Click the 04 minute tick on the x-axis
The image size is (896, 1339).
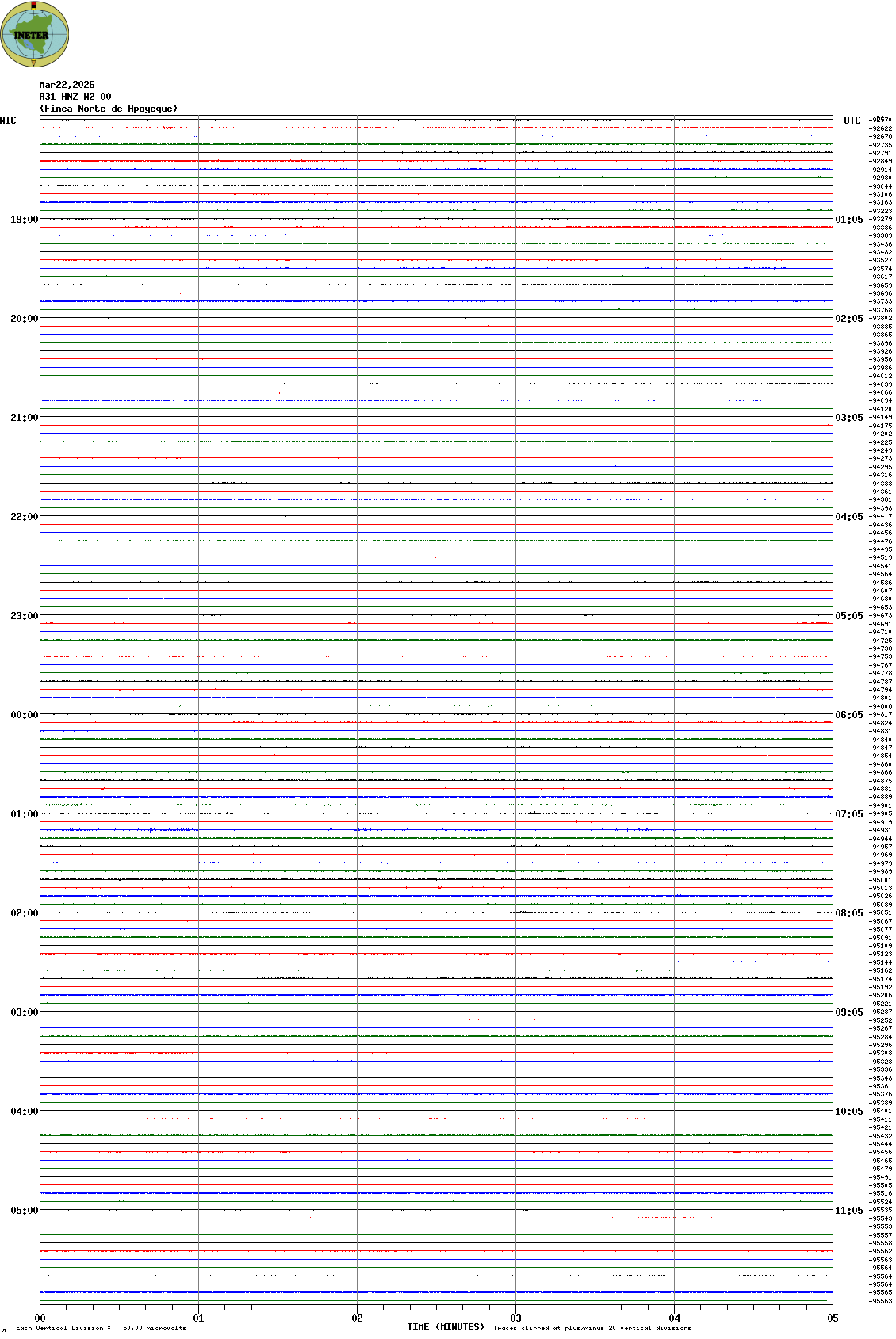(674, 1318)
